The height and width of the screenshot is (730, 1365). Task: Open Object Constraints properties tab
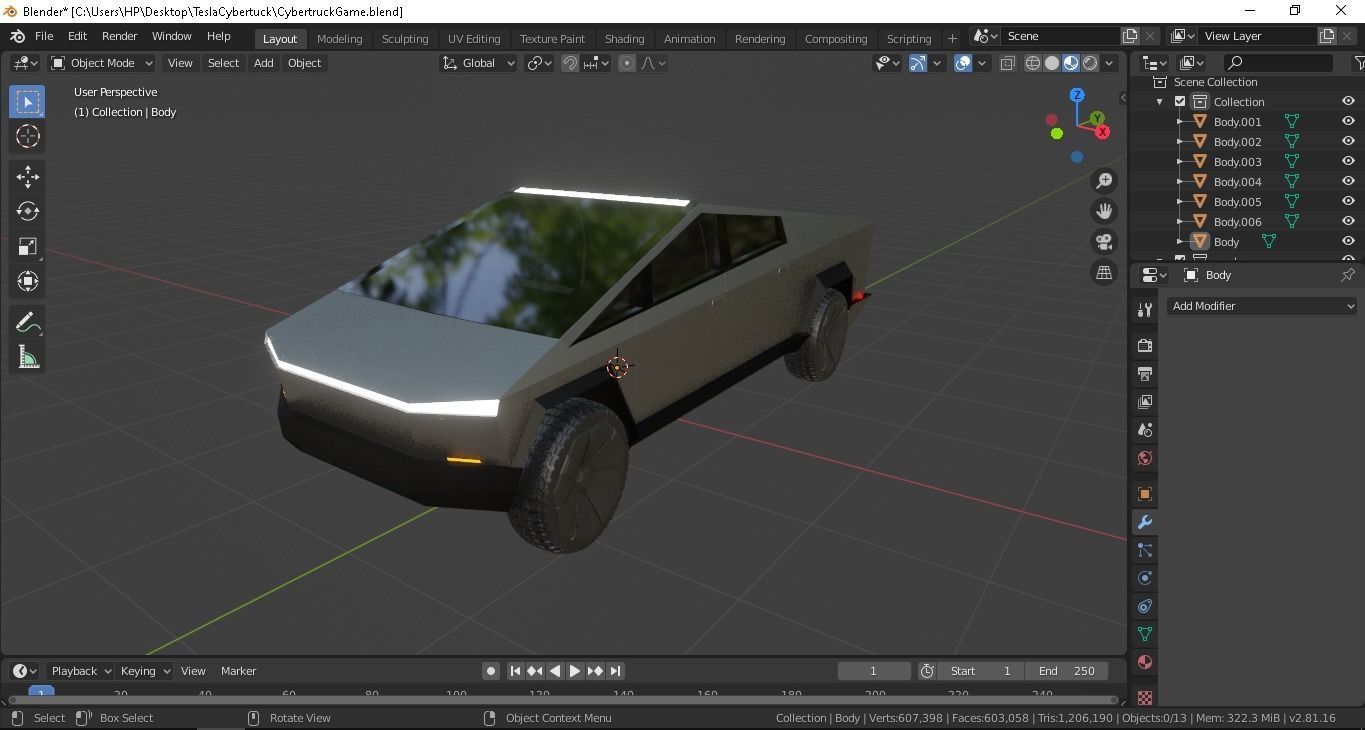1145,606
